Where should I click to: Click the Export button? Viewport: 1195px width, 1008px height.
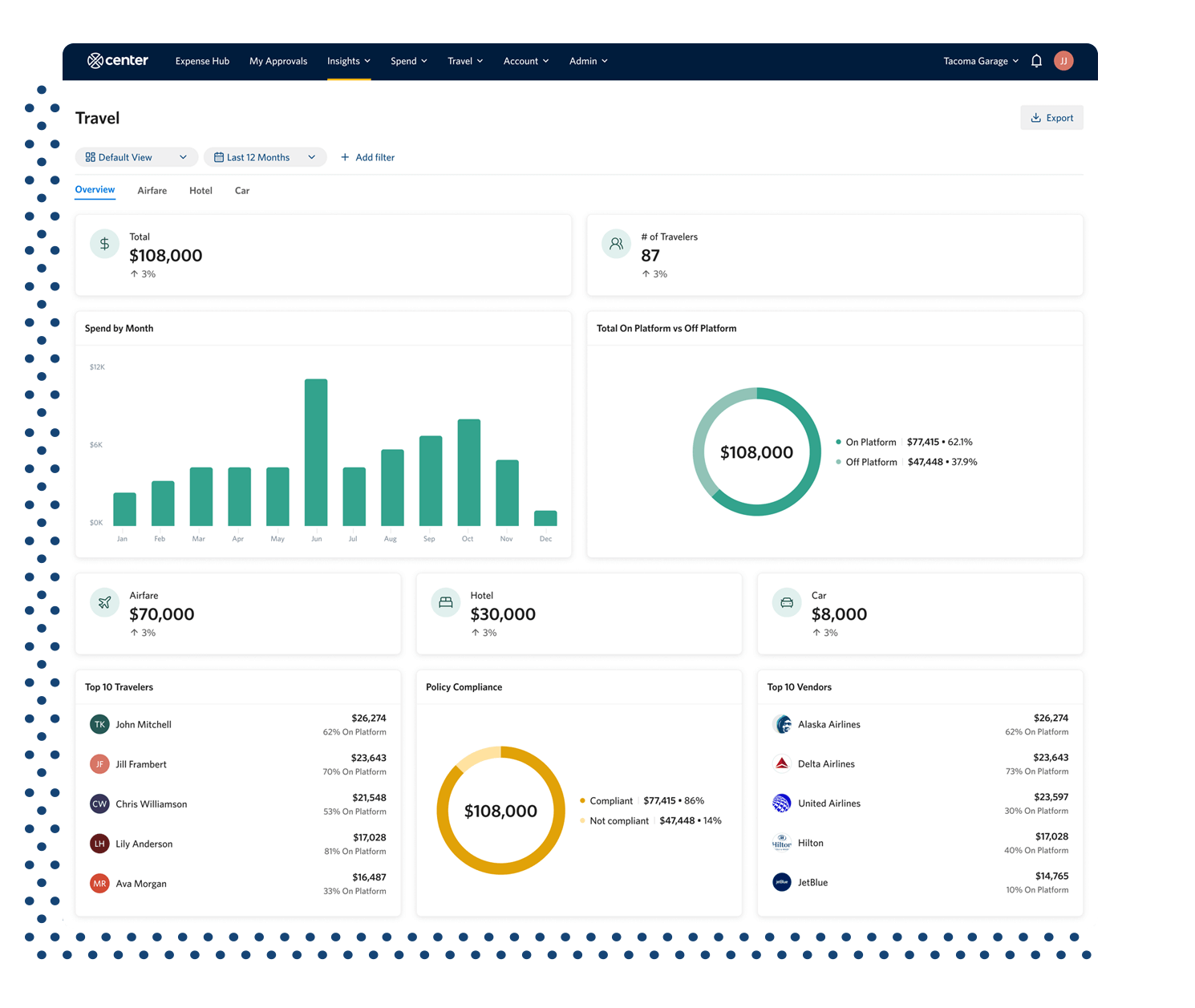coord(1051,118)
